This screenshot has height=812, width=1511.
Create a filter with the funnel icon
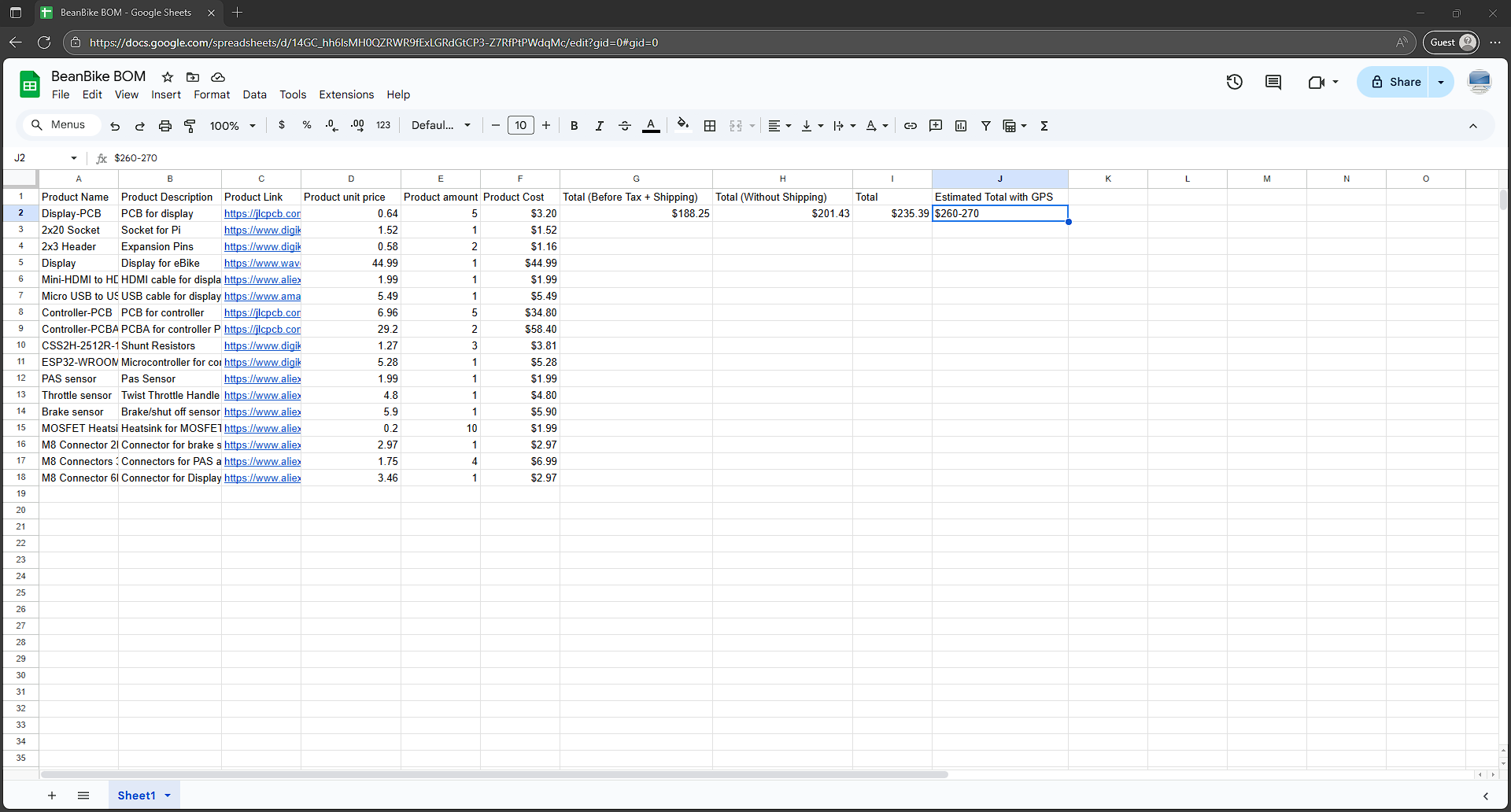pyautogui.click(x=986, y=126)
